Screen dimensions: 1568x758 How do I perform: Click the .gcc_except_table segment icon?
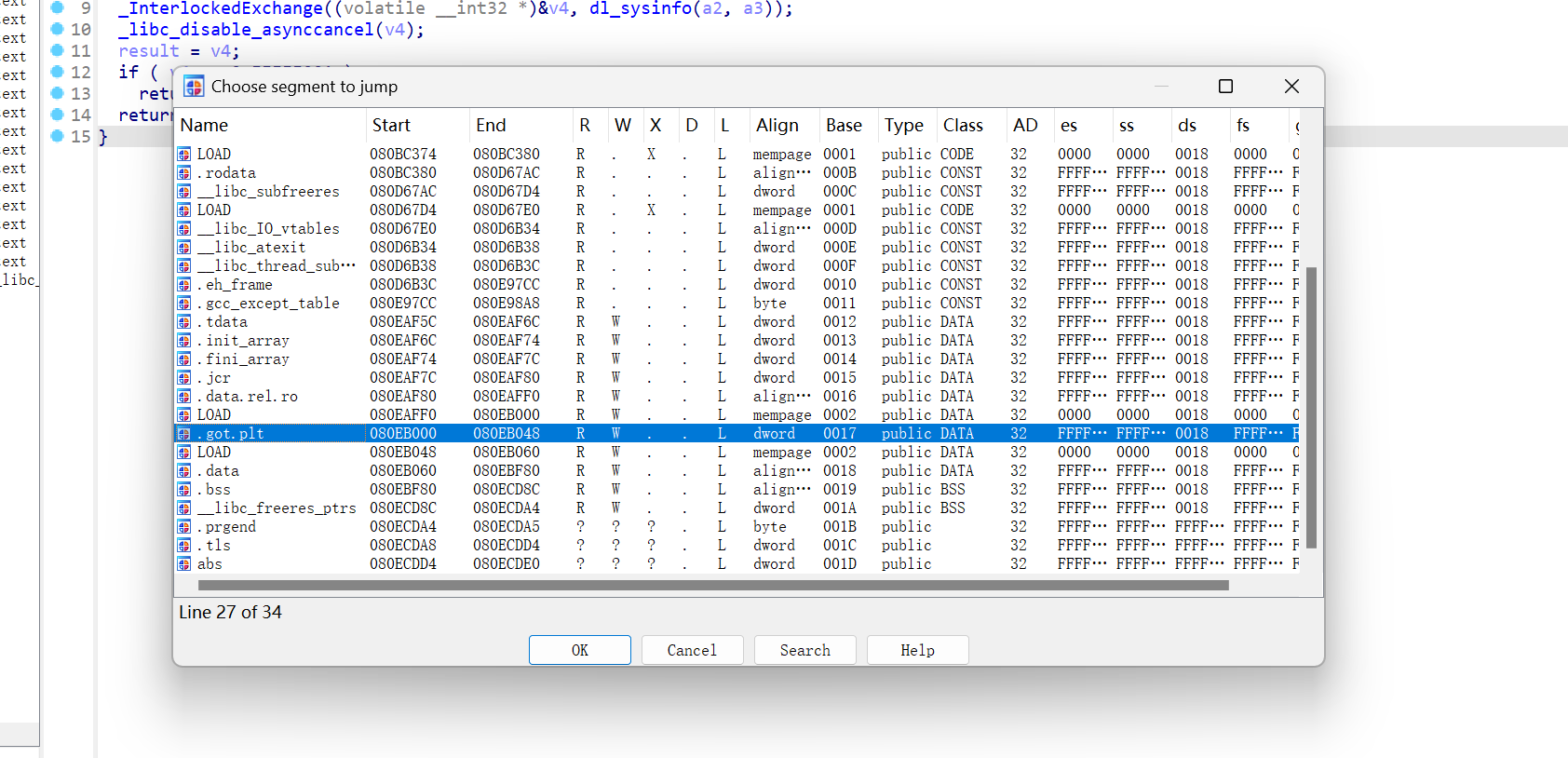pyautogui.click(x=184, y=303)
